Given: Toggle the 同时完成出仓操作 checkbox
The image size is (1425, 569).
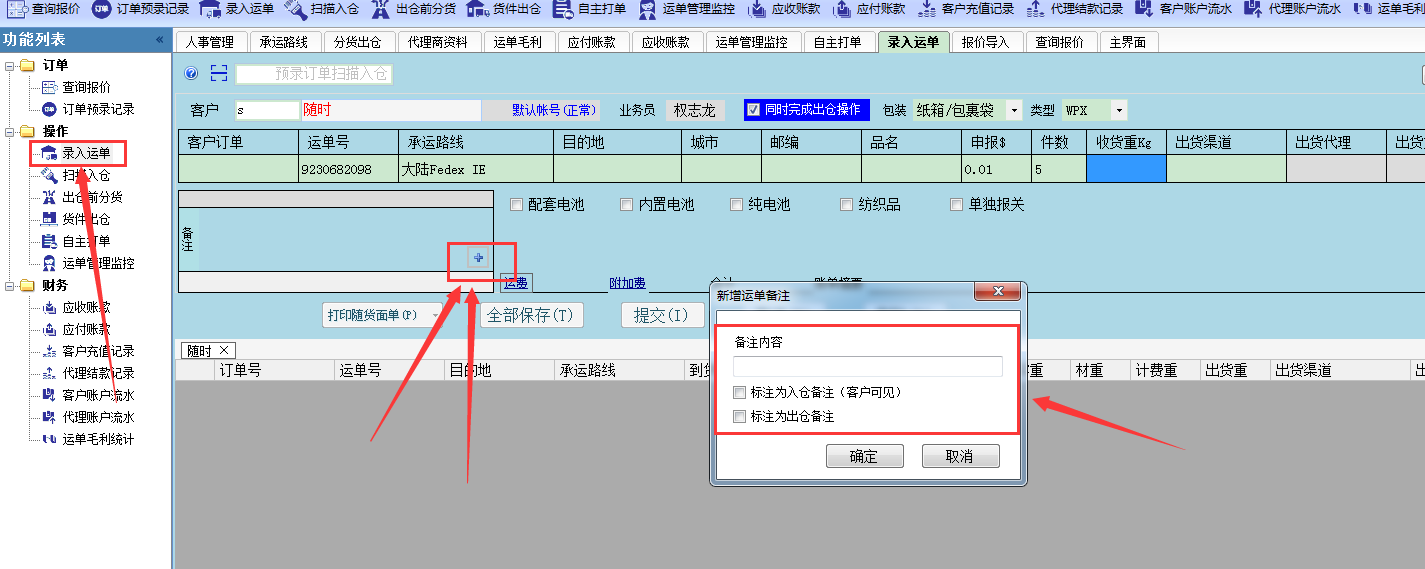Looking at the screenshot, I should 753,110.
